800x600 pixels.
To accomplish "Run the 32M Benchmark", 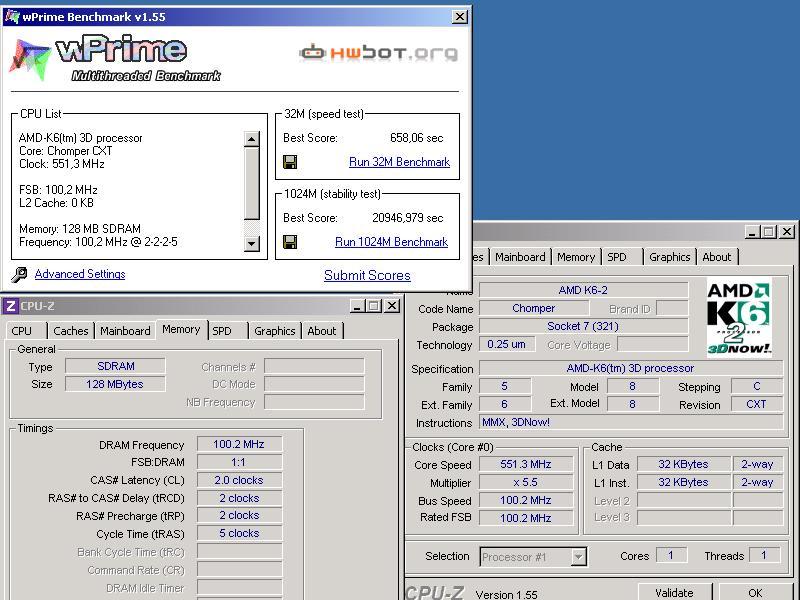I will 399,162.
